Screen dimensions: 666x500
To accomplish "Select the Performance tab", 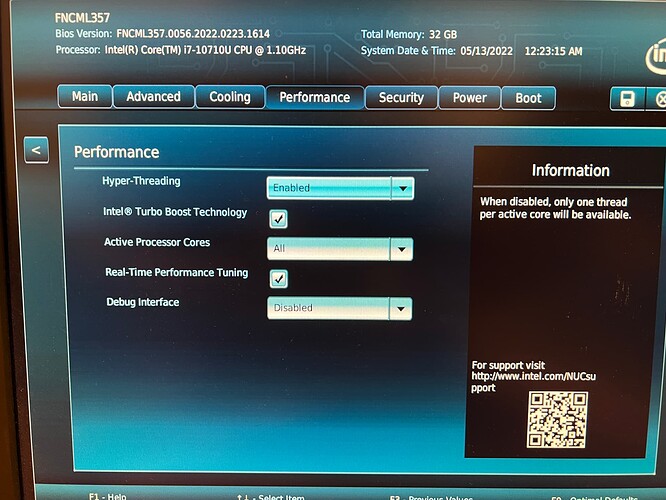I will coord(315,97).
